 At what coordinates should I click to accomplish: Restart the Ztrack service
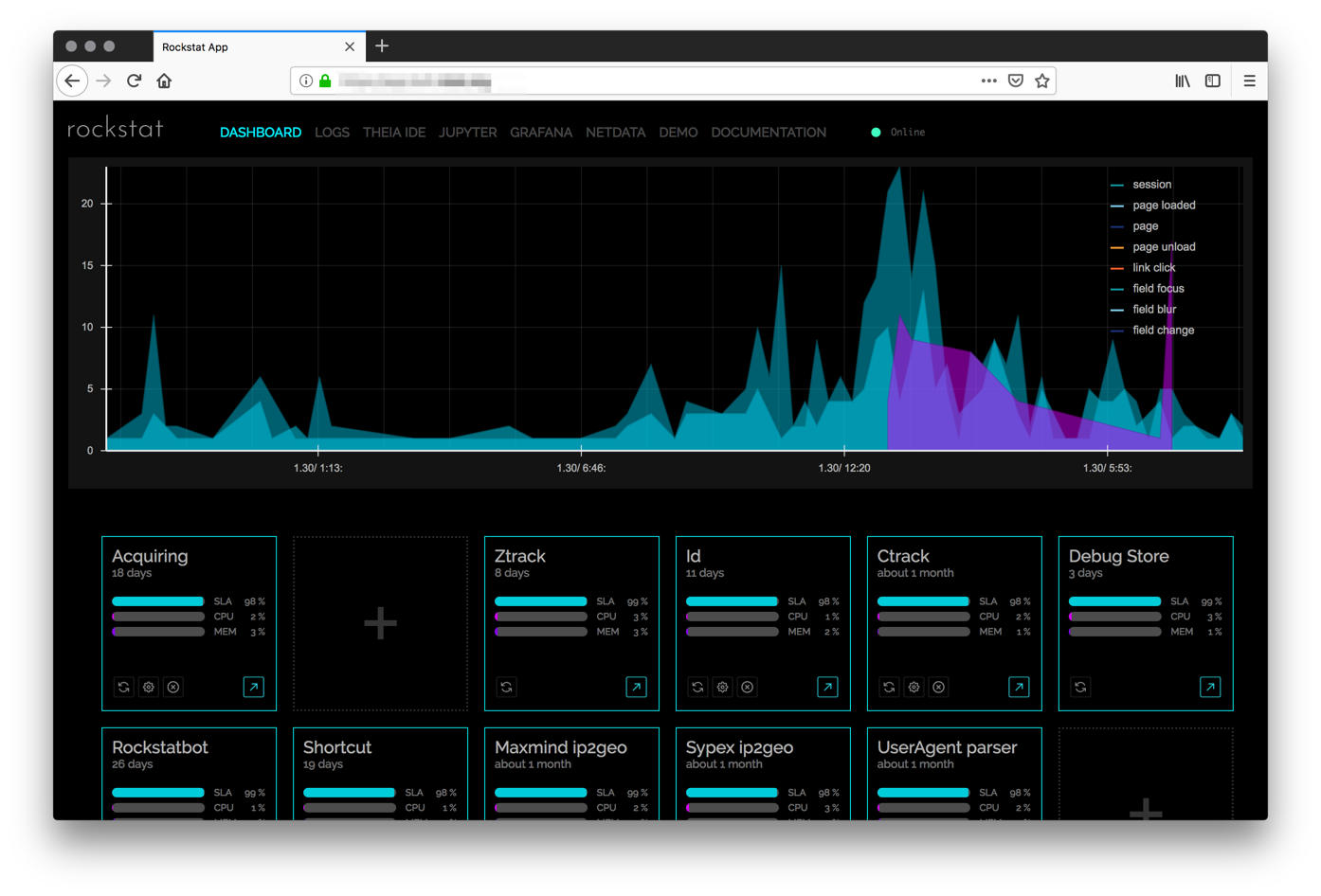click(507, 687)
